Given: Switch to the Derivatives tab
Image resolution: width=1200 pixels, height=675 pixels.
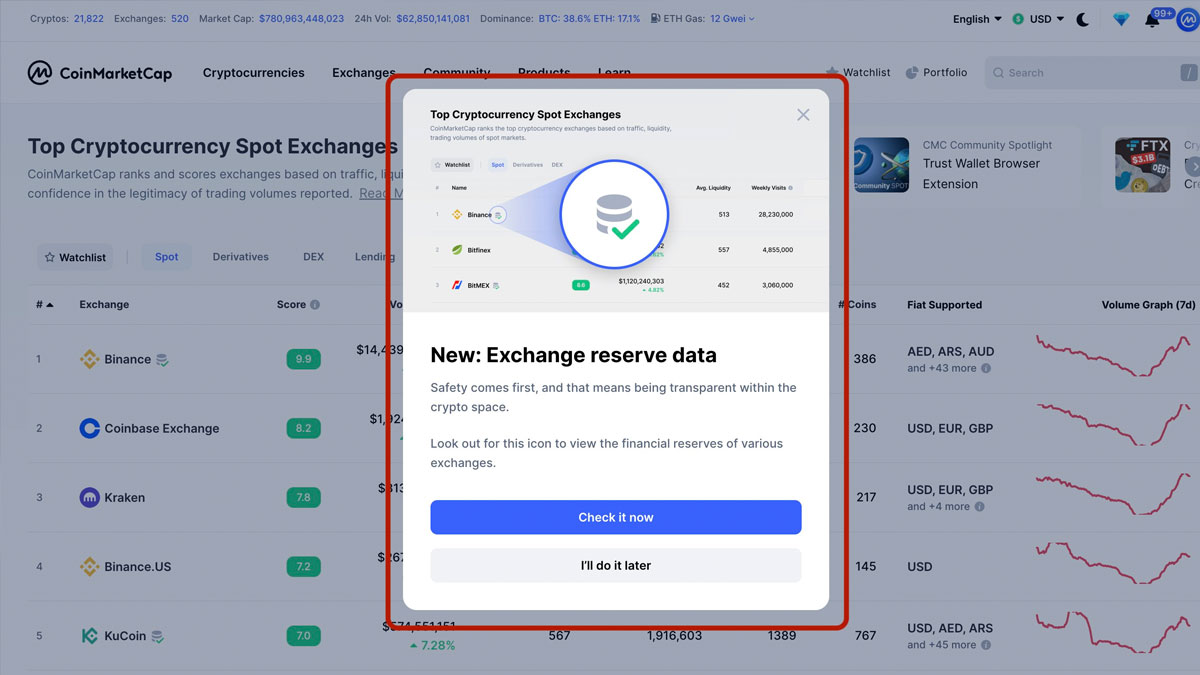Looking at the screenshot, I should 240,257.
